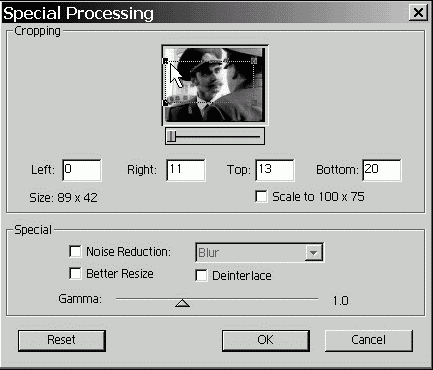Click the frame position slider thumb under preview

(171, 136)
